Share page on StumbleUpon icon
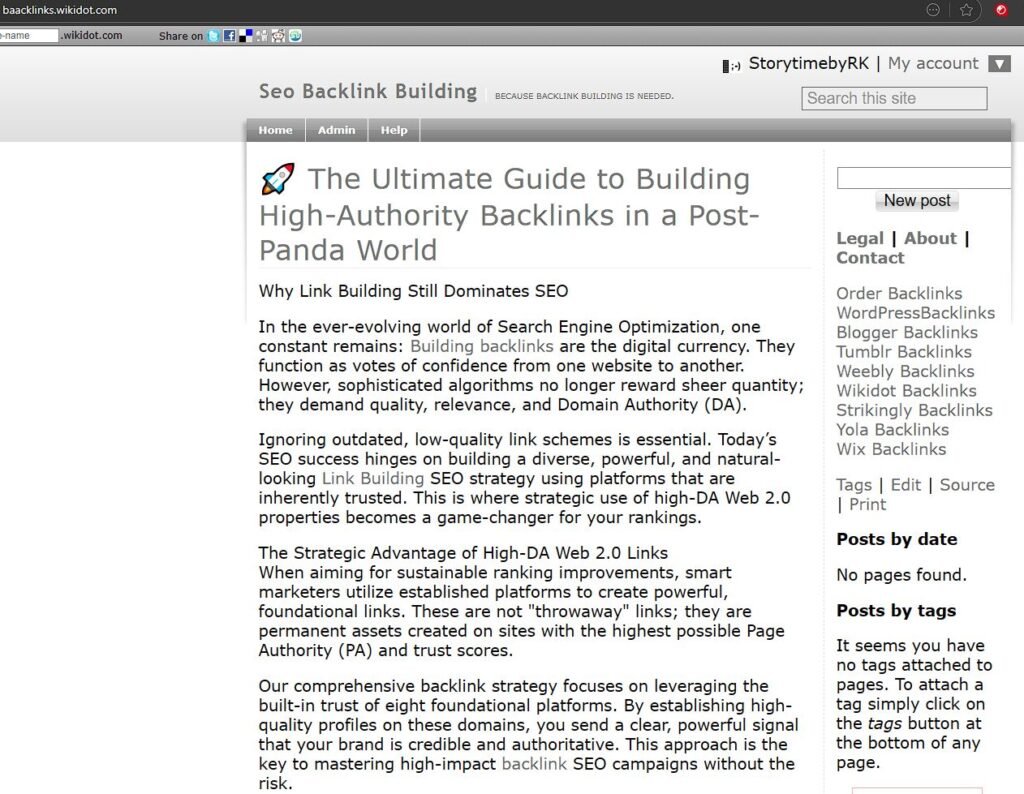 click(x=295, y=36)
